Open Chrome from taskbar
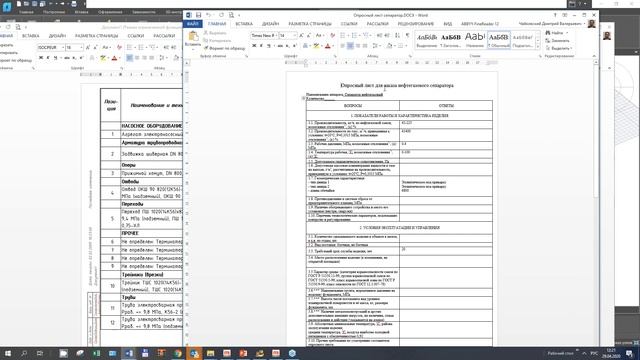640x360 pixels. pos(178,353)
